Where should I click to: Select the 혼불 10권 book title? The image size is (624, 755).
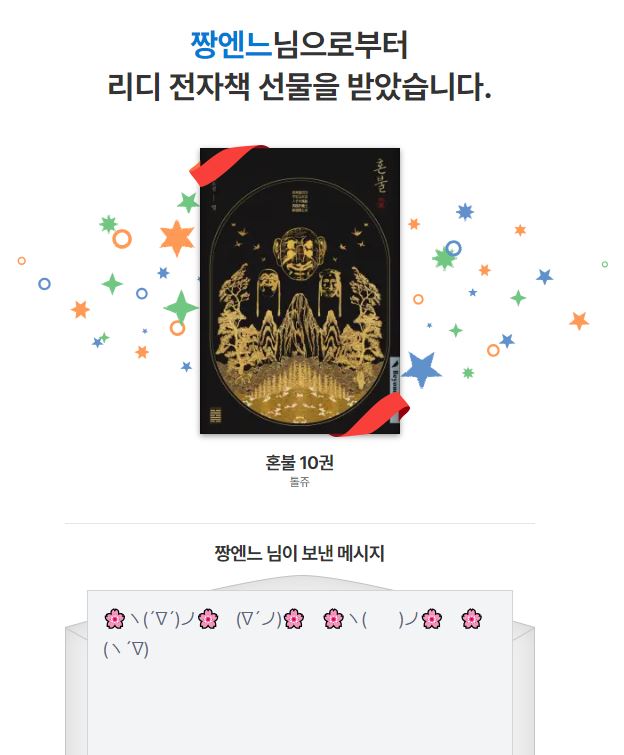point(299,463)
